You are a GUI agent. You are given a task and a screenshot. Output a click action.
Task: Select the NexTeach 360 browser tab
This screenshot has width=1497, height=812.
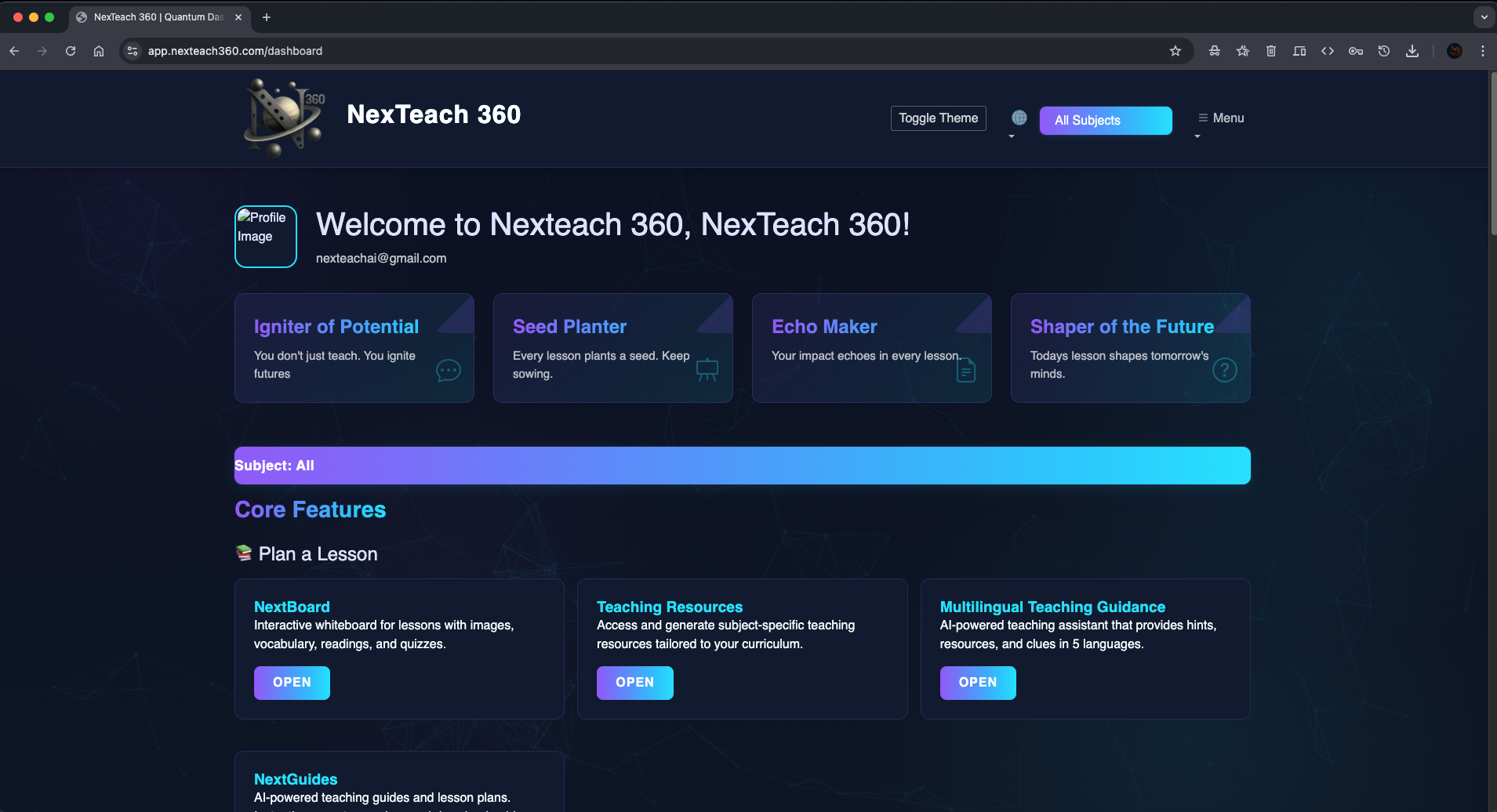click(x=159, y=17)
